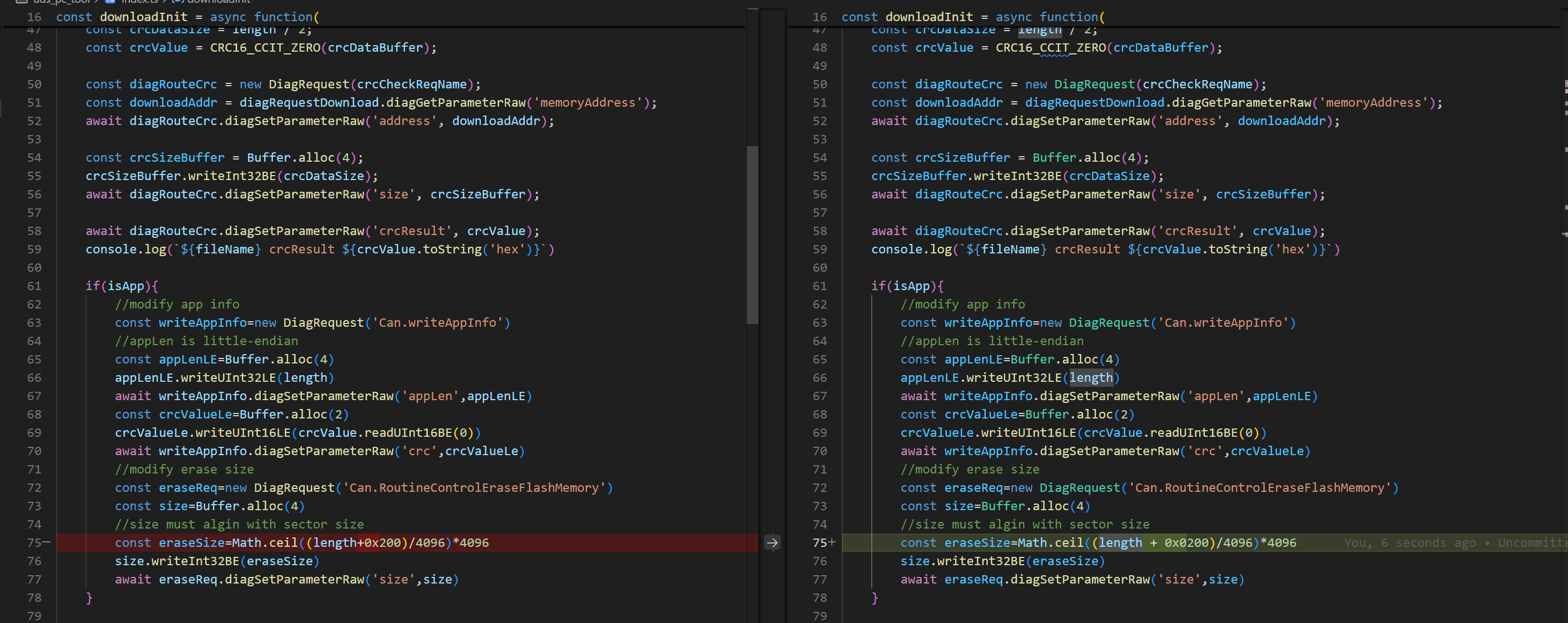The height and width of the screenshot is (623, 1568).
Task: Click 'toString' on line 59 in right pane
Action: coord(1238,250)
